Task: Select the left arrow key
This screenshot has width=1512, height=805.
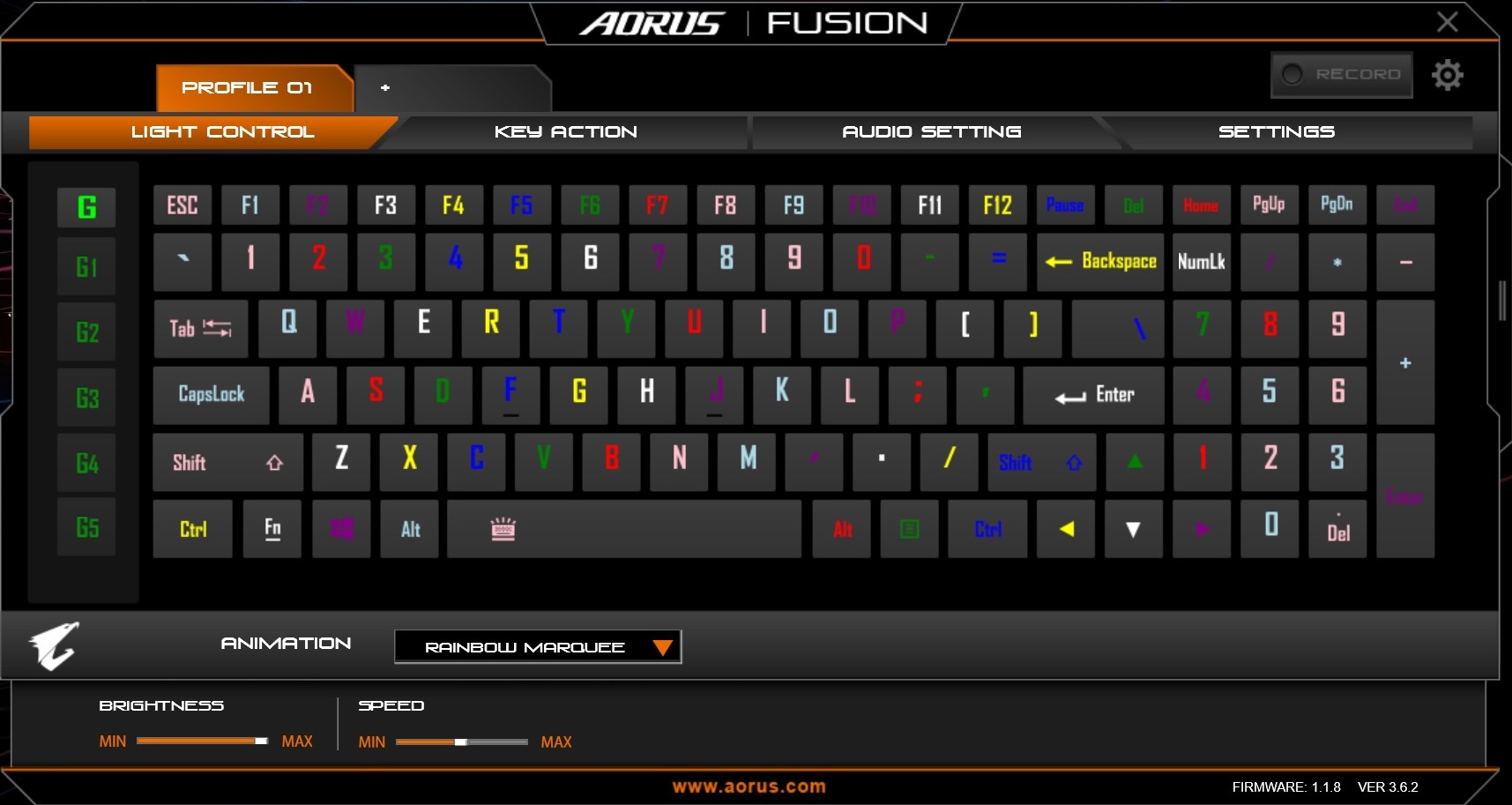Action: tap(1066, 529)
